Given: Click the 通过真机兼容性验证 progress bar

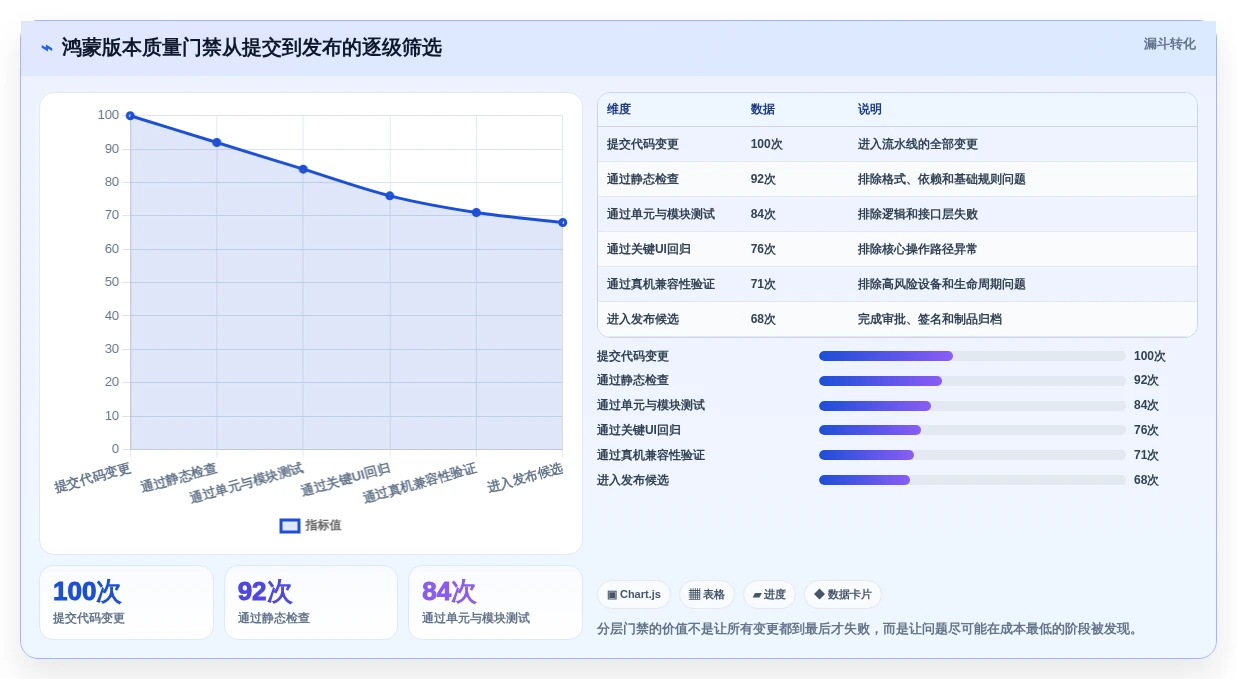Looking at the screenshot, I should pos(972,455).
